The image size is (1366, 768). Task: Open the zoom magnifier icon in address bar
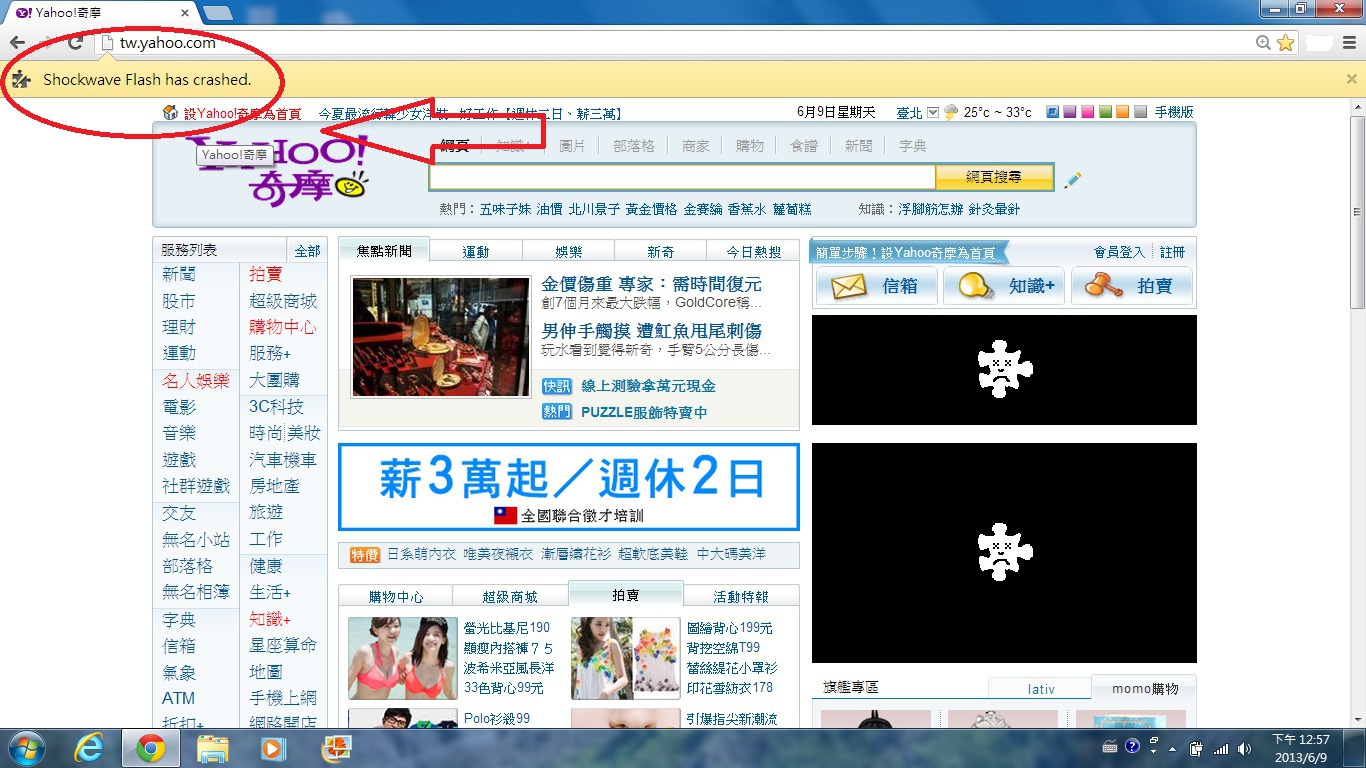click(1264, 43)
